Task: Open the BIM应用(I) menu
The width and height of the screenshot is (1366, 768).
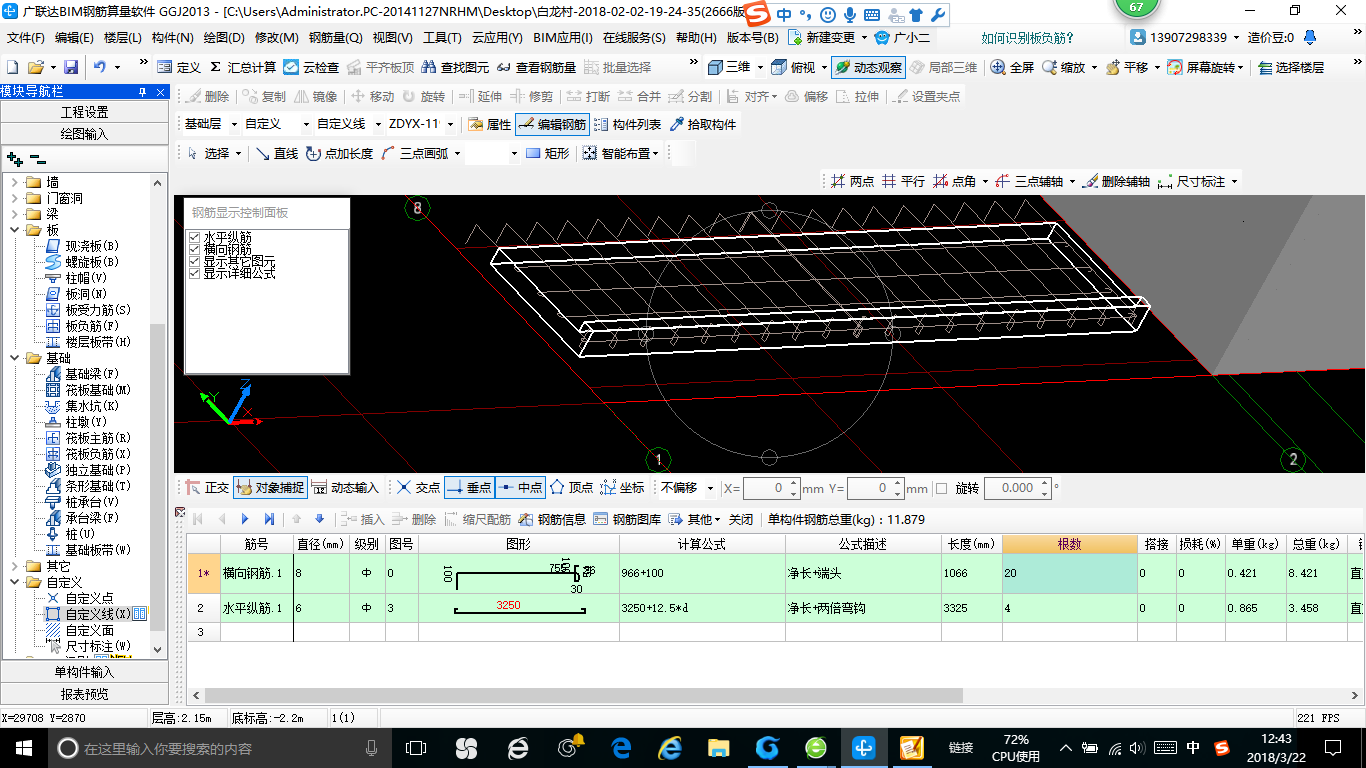Action: pyautogui.click(x=563, y=38)
